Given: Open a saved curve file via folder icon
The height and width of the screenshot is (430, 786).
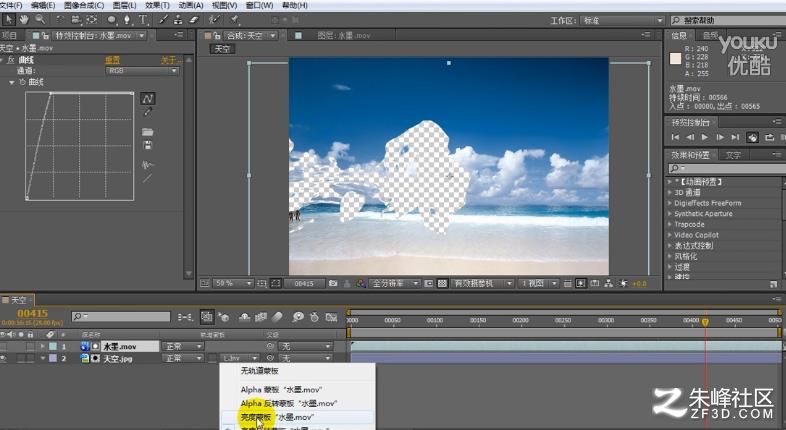Looking at the screenshot, I should pos(147,132).
